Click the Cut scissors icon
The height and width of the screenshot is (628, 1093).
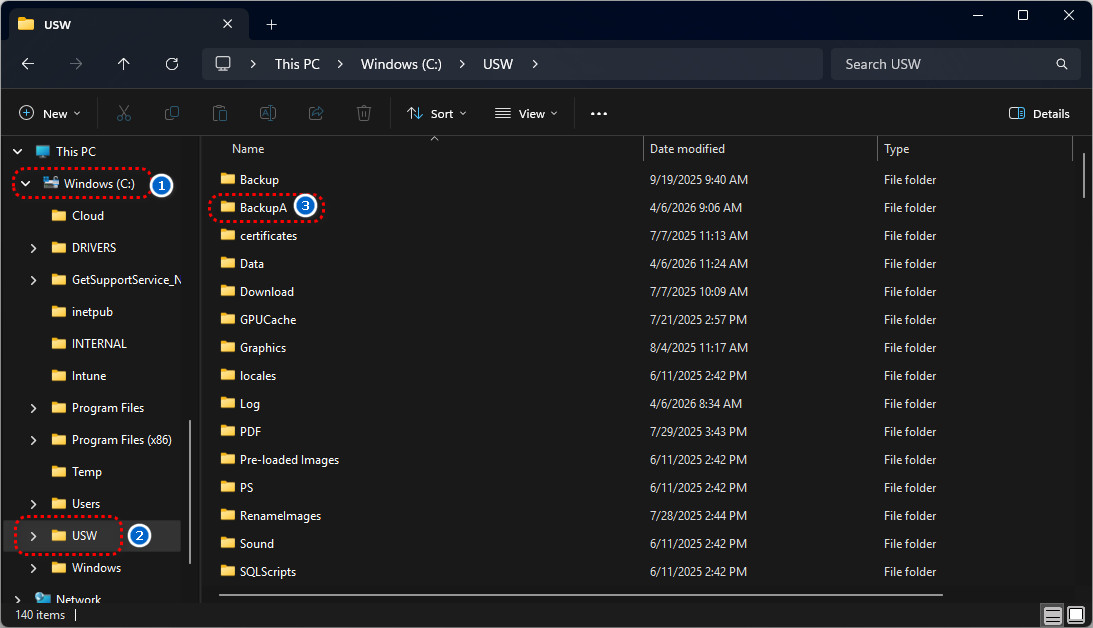(124, 114)
